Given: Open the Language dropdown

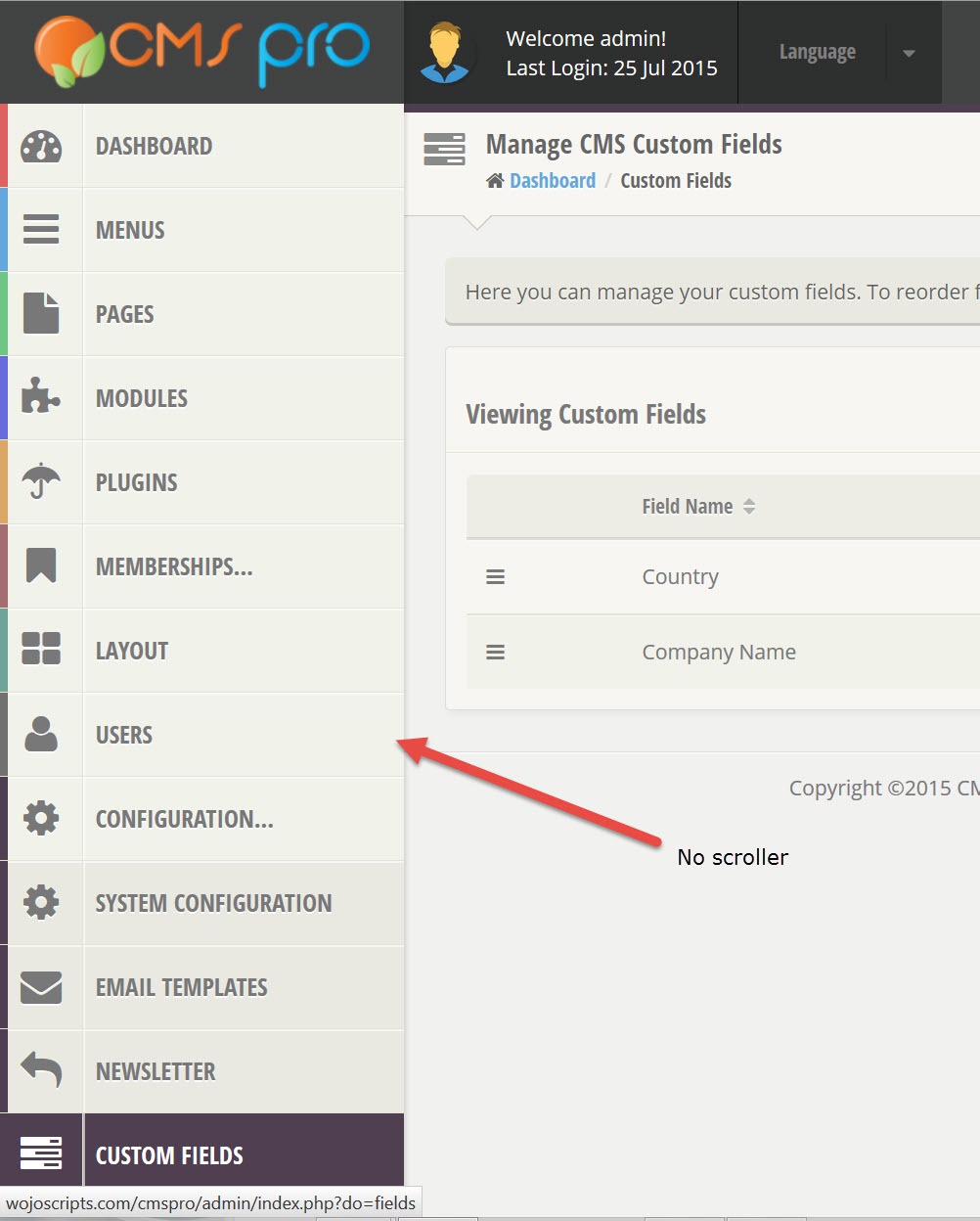Looking at the screenshot, I should tap(817, 52).
